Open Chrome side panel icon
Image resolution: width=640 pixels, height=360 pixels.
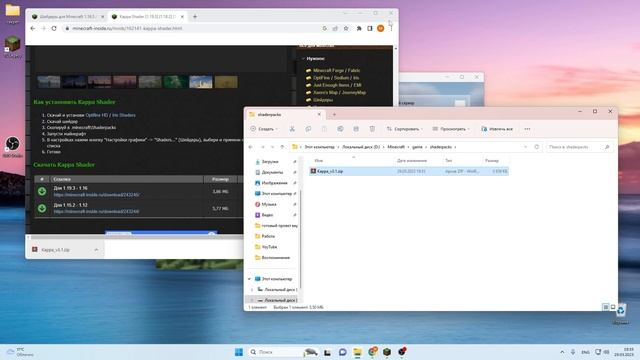click(x=370, y=29)
